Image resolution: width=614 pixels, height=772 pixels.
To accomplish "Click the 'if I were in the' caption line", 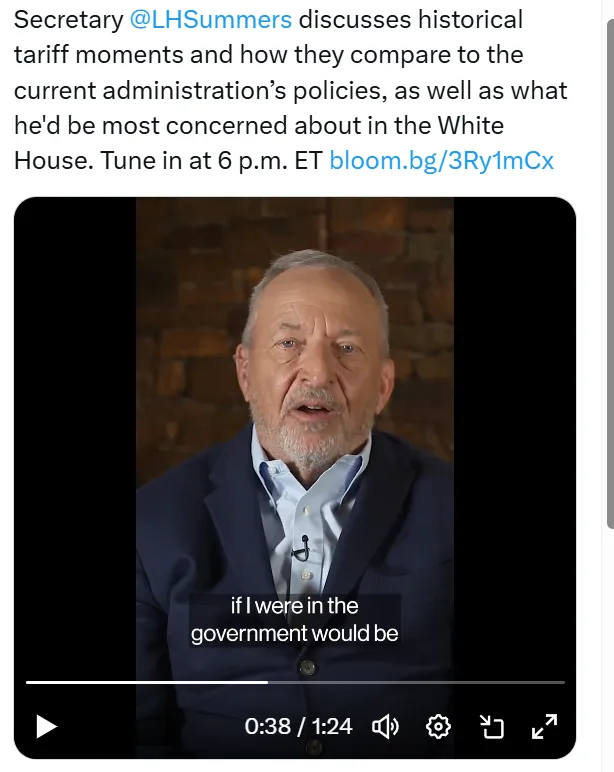I will (294, 606).
